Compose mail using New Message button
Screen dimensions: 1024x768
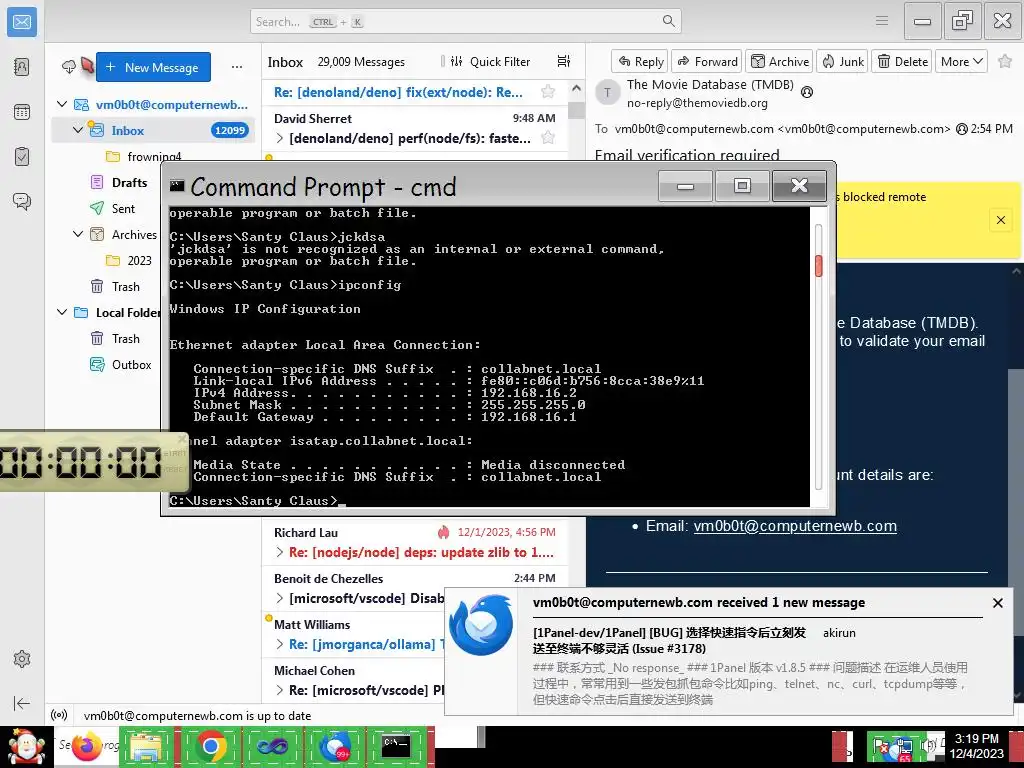tap(153, 67)
